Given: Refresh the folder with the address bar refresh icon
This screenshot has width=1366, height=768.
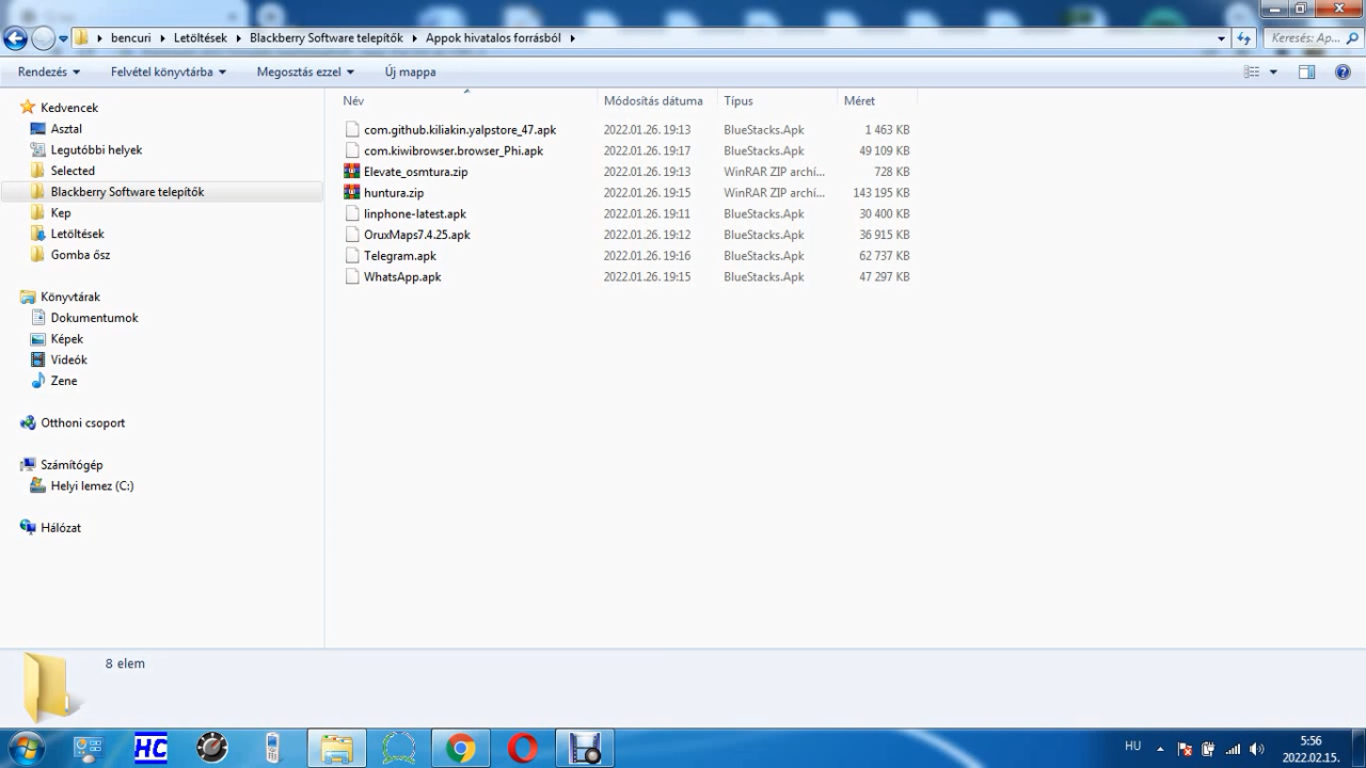Looking at the screenshot, I should (x=1244, y=38).
